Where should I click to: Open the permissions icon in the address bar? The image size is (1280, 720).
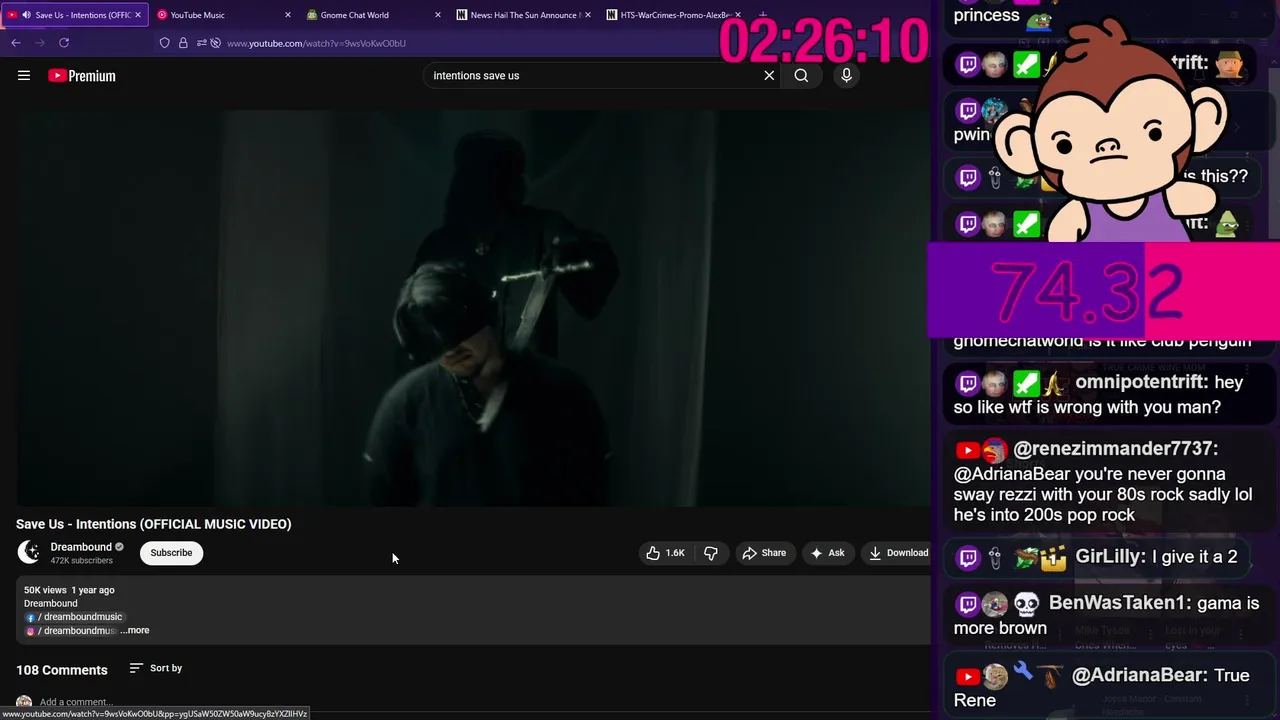point(201,43)
